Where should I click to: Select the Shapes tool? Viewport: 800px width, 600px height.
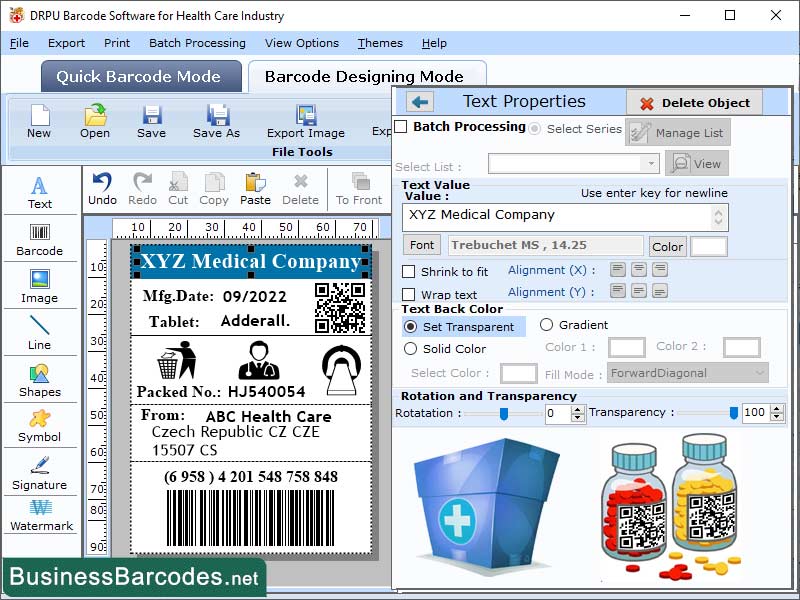(40, 380)
